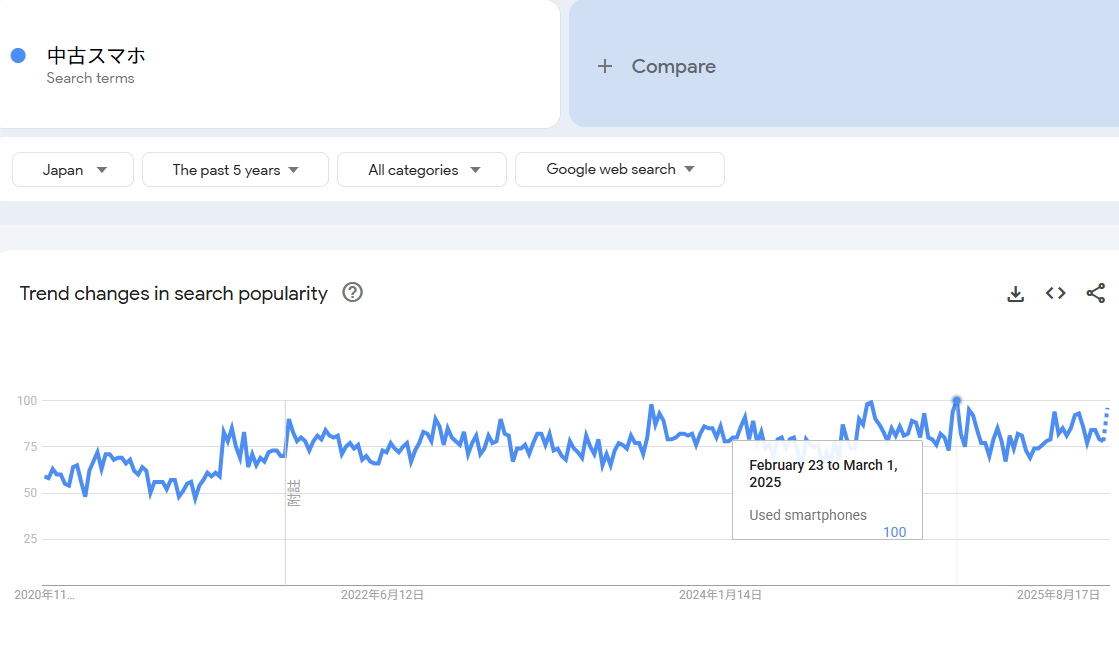
Task: Click the plus icon in the Compare box
Action: pos(604,66)
